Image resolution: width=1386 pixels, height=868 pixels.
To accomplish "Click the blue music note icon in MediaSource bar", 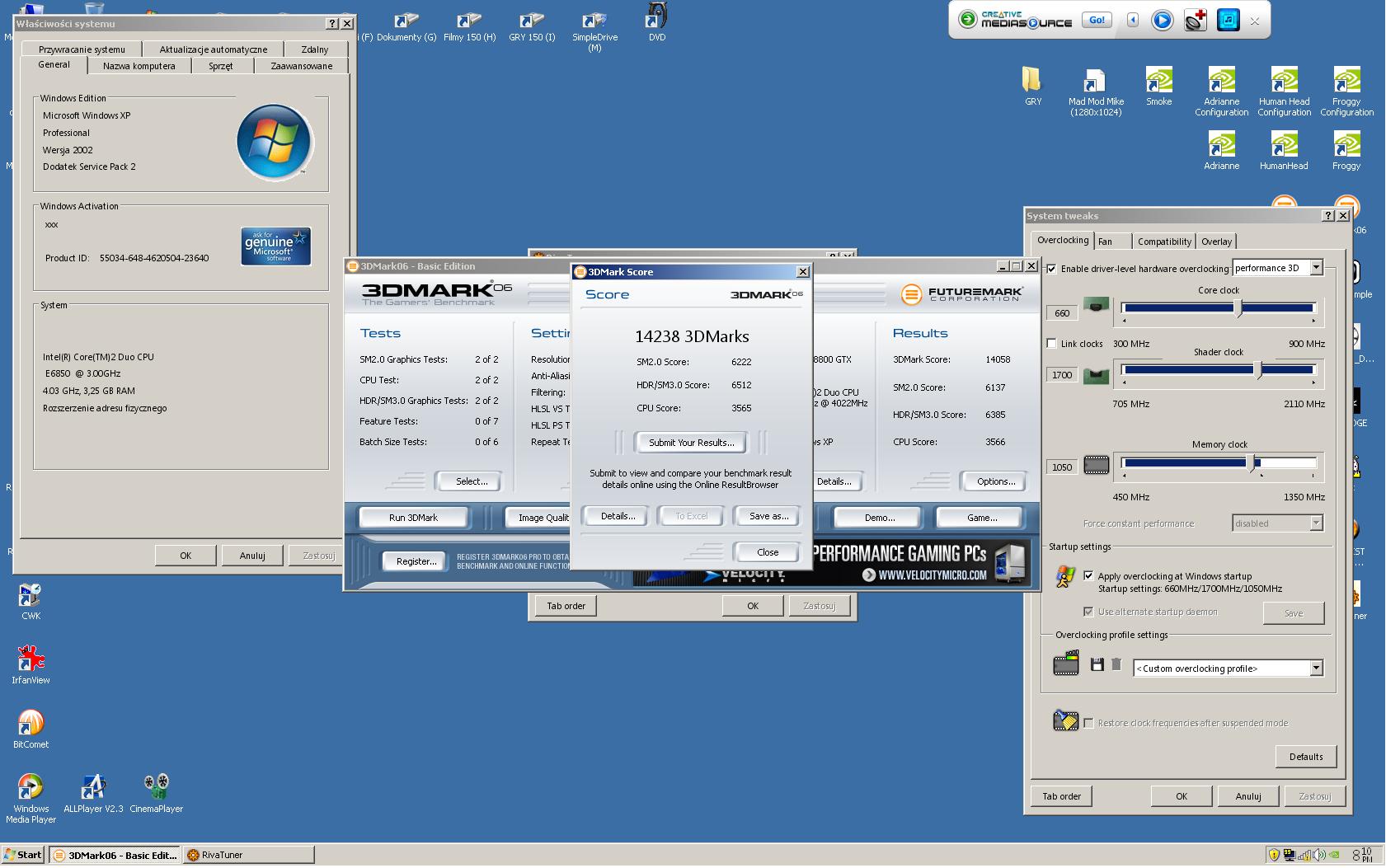I will coord(1228,20).
